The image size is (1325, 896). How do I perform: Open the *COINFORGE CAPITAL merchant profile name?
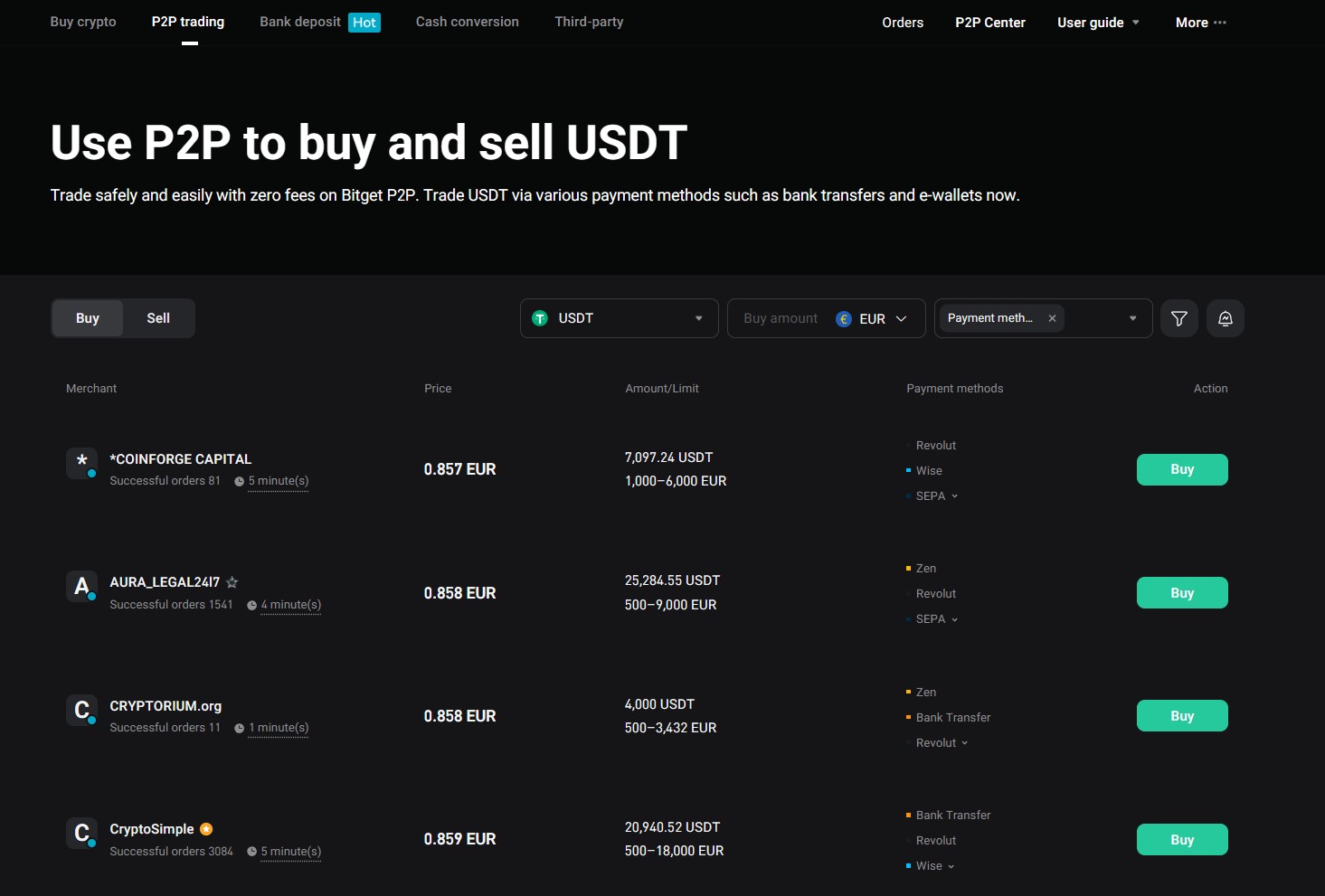tap(181, 459)
